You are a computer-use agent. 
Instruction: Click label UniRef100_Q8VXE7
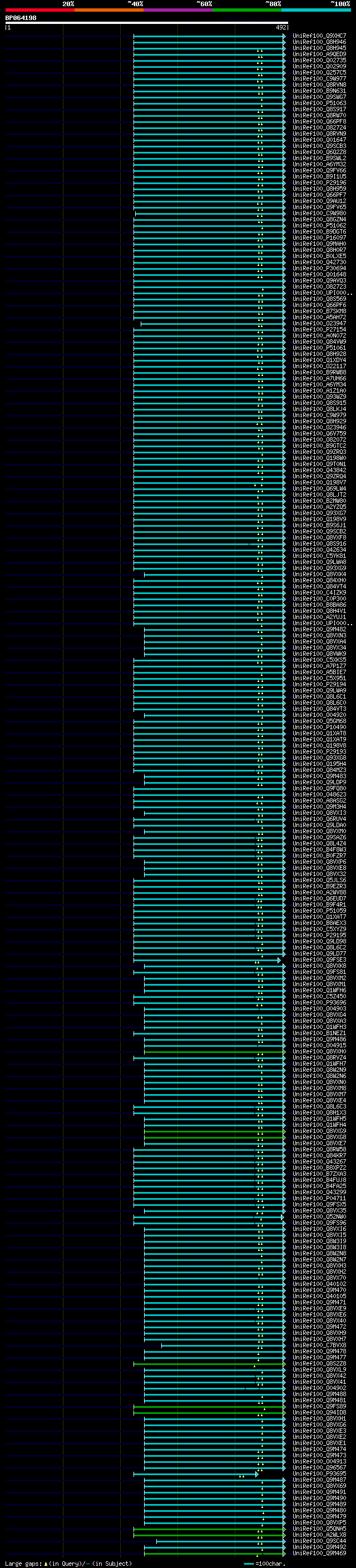tap(319, 1143)
